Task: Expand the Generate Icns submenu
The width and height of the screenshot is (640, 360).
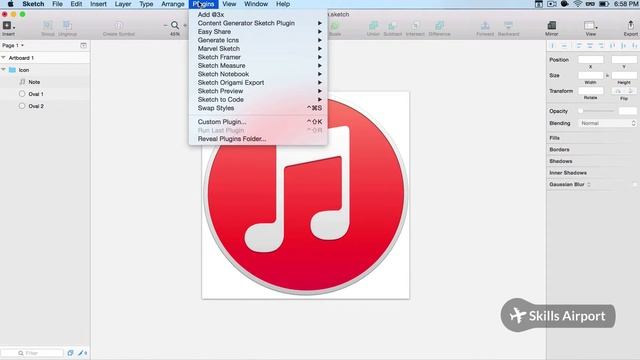Action: (258, 40)
